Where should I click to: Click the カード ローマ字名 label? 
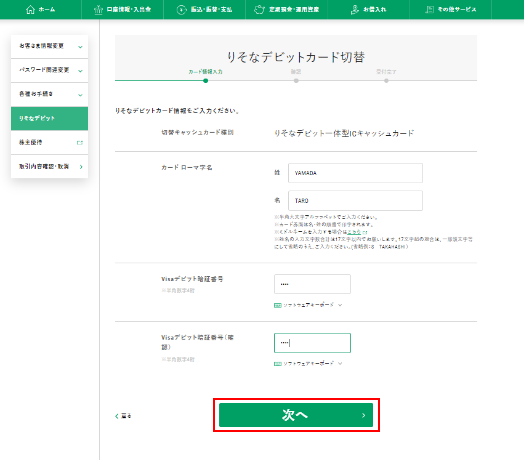186,167
